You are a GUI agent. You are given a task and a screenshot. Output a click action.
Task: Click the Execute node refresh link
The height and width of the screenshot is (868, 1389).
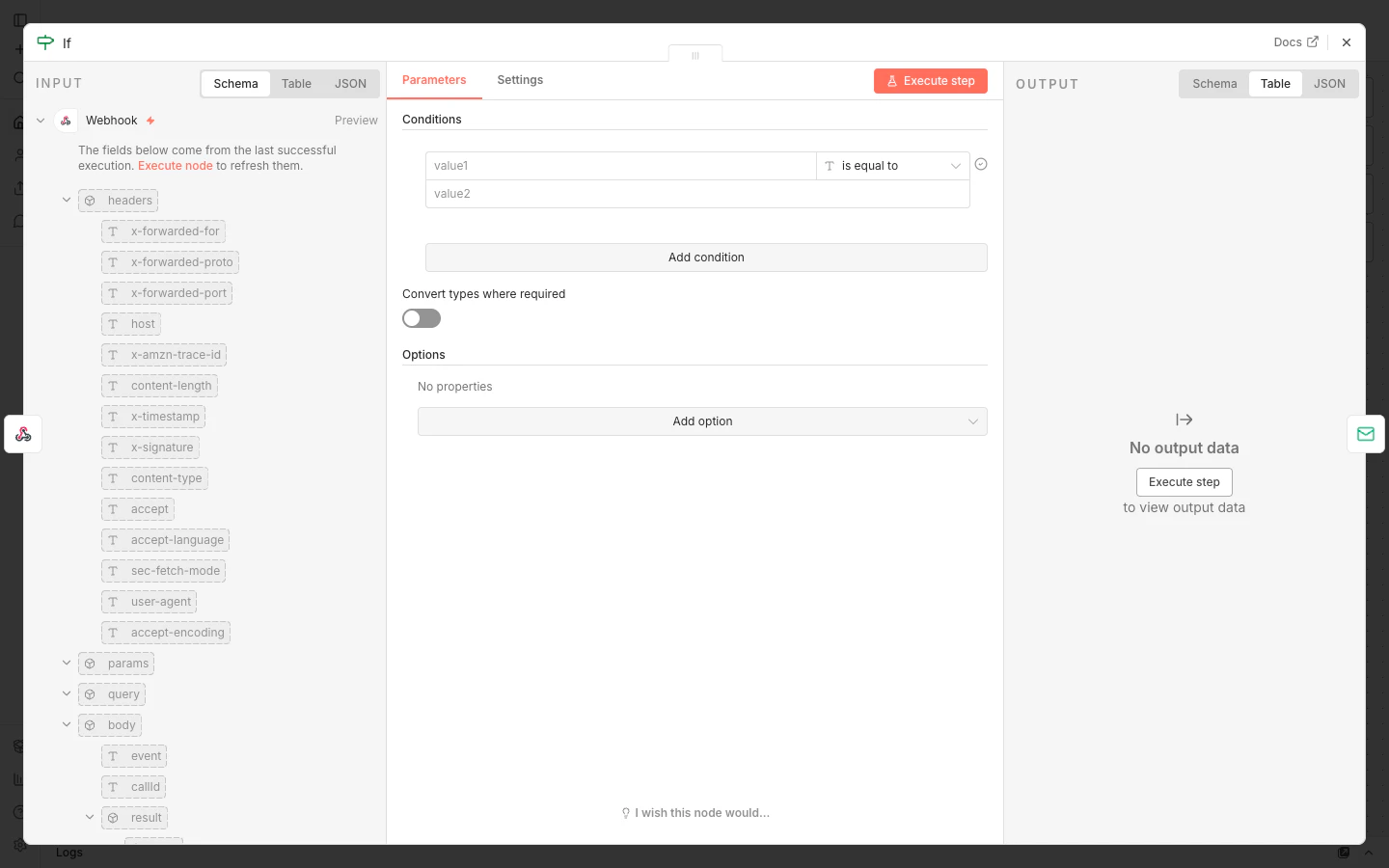(175, 165)
